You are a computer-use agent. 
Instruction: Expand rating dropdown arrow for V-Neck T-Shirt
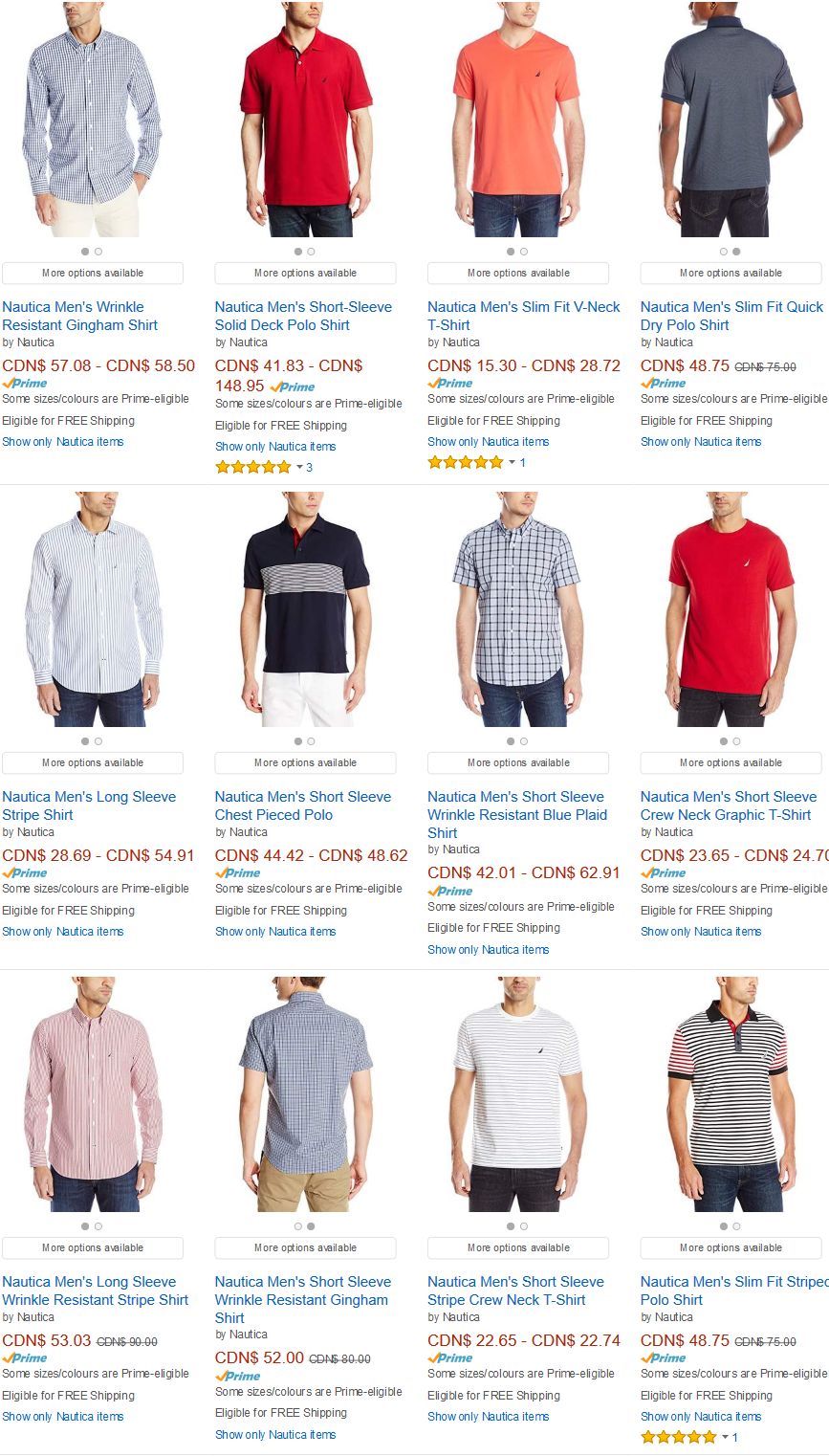512,462
